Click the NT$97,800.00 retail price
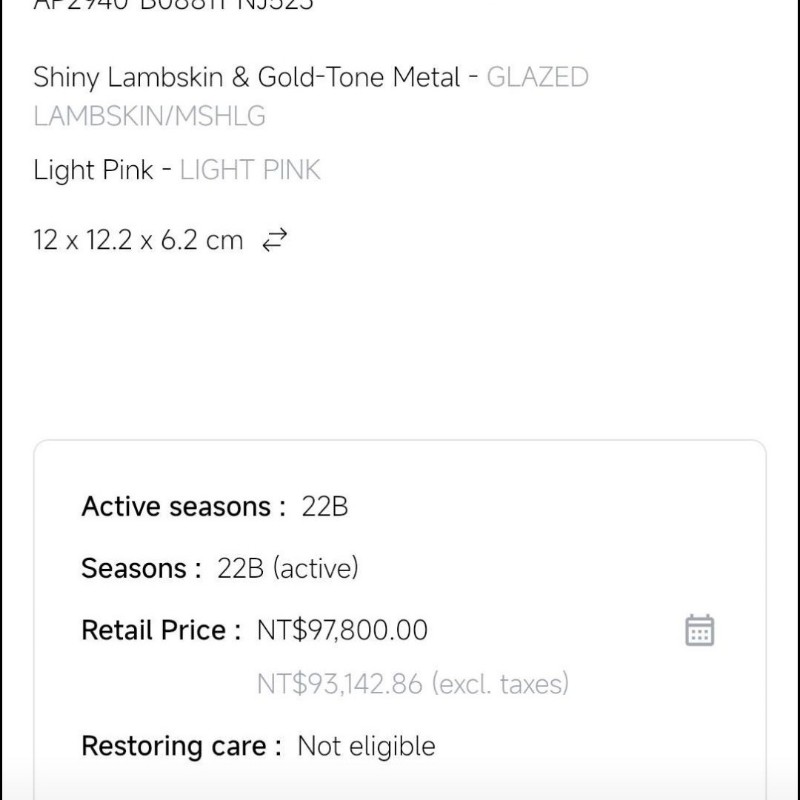The width and height of the screenshot is (800, 800). (342, 630)
